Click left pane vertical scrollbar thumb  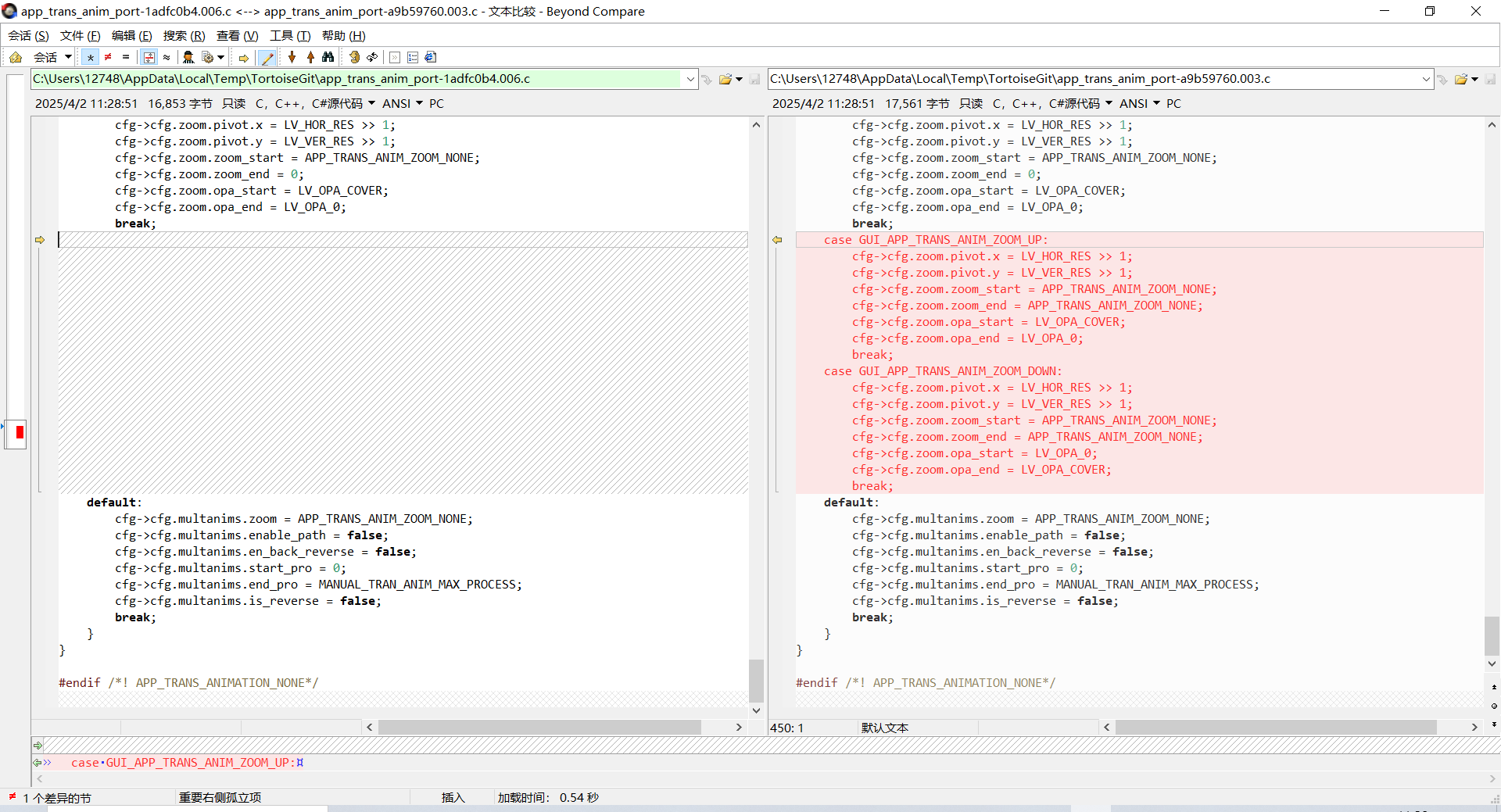click(x=756, y=681)
